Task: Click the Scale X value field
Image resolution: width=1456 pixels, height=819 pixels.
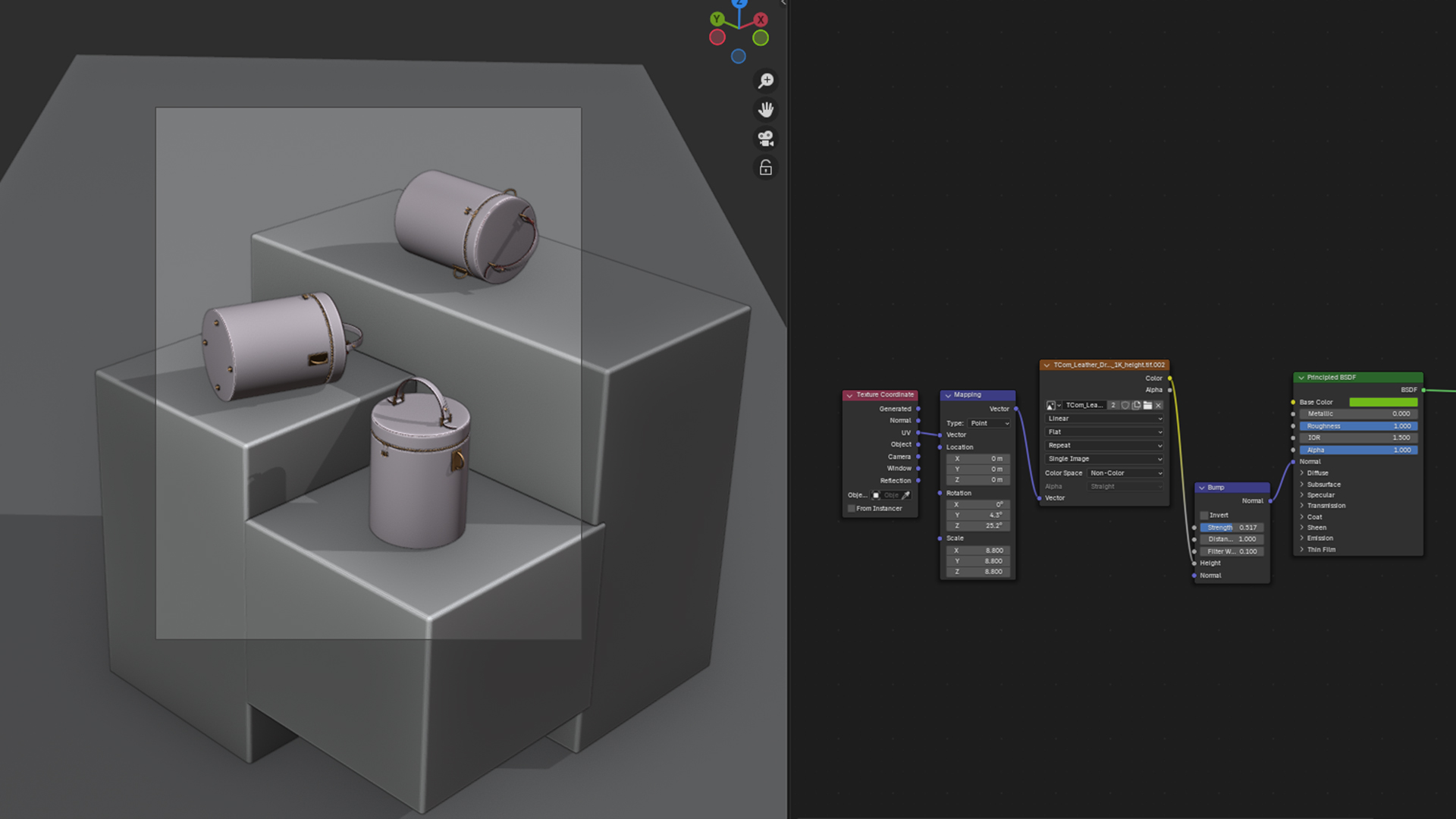Action: (x=978, y=551)
